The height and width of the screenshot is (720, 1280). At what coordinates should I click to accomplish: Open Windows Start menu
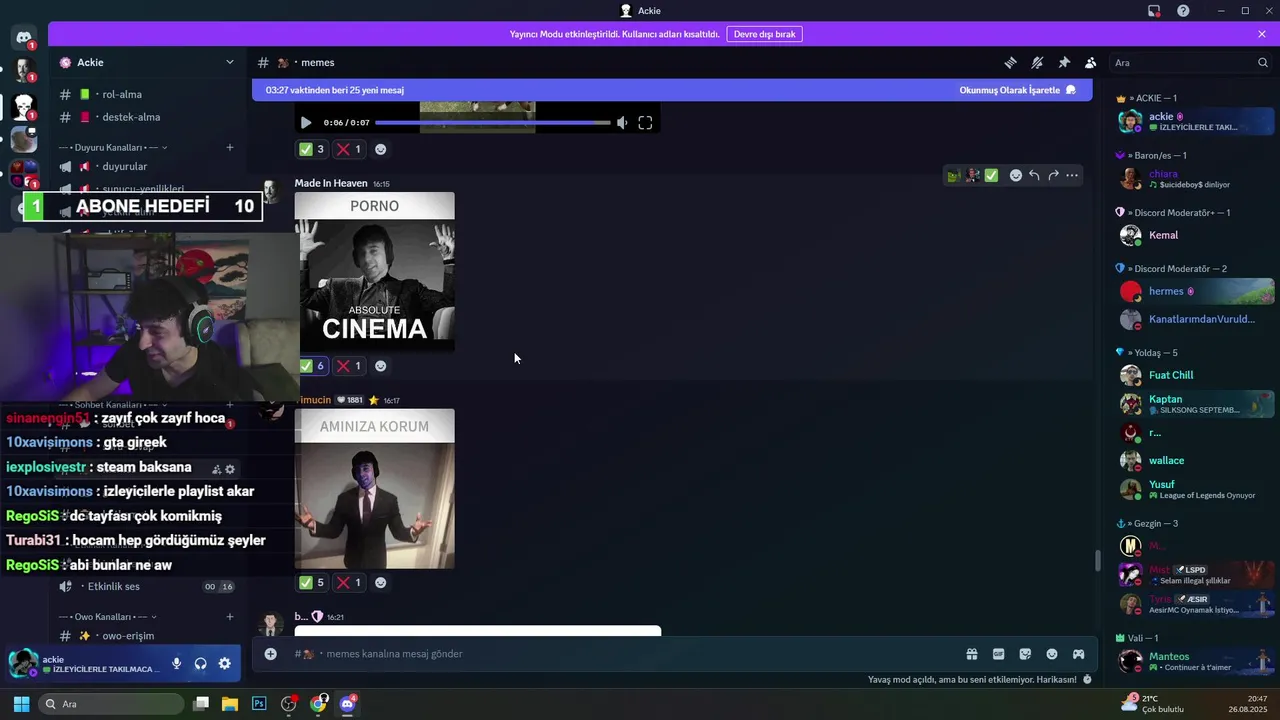tap(21, 704)
